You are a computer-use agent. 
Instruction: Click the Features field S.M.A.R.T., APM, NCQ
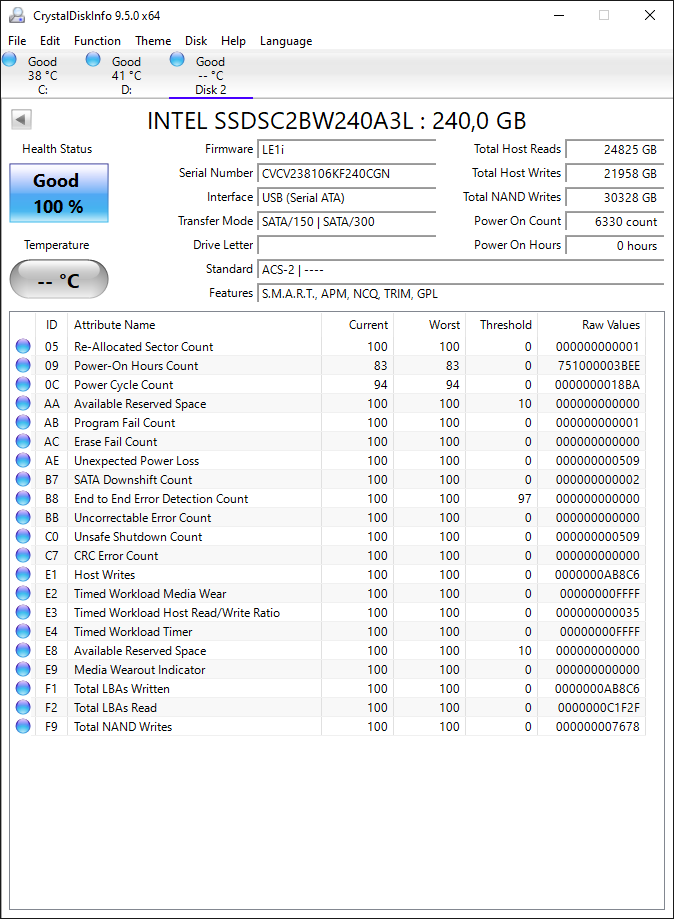[x=461, y=294]
